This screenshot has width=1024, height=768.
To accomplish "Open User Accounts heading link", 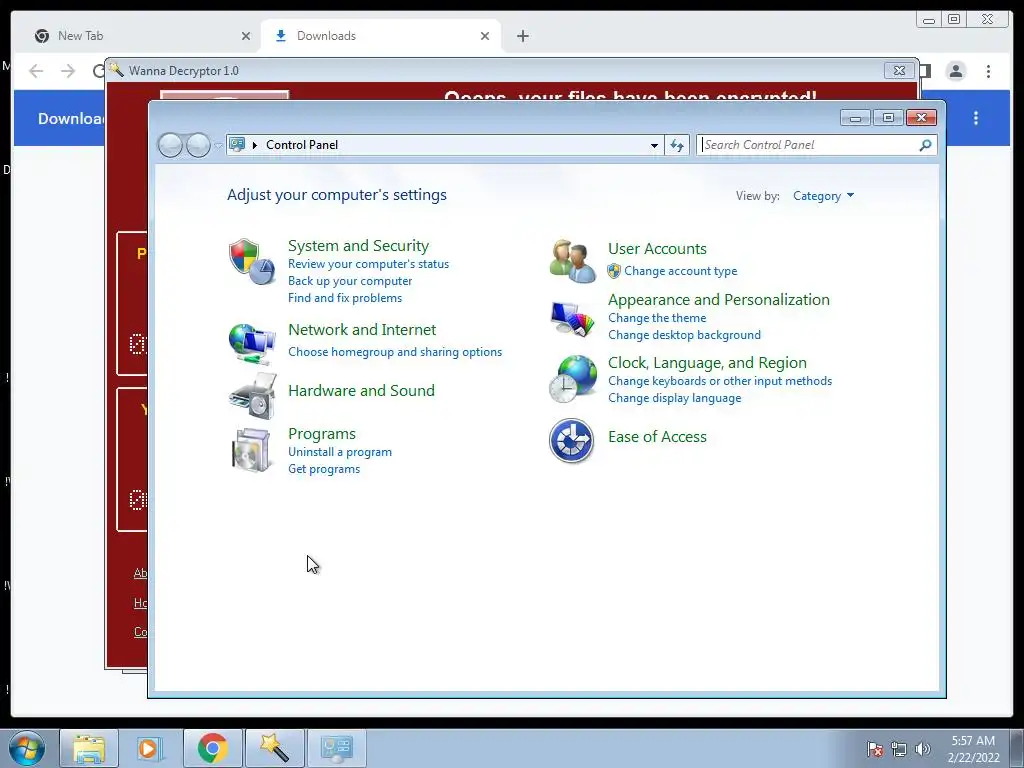I will point(657,249).
